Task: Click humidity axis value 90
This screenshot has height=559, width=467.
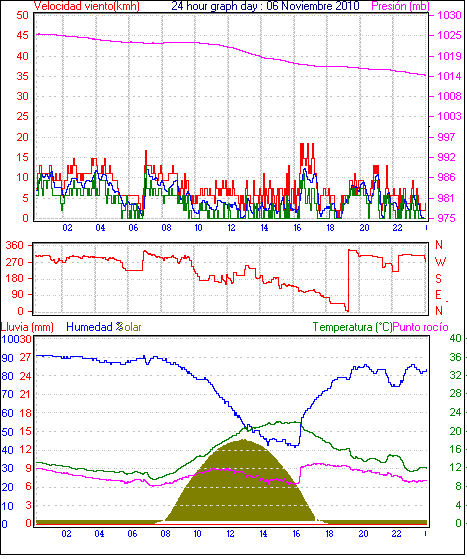Action: click(7, 358)
